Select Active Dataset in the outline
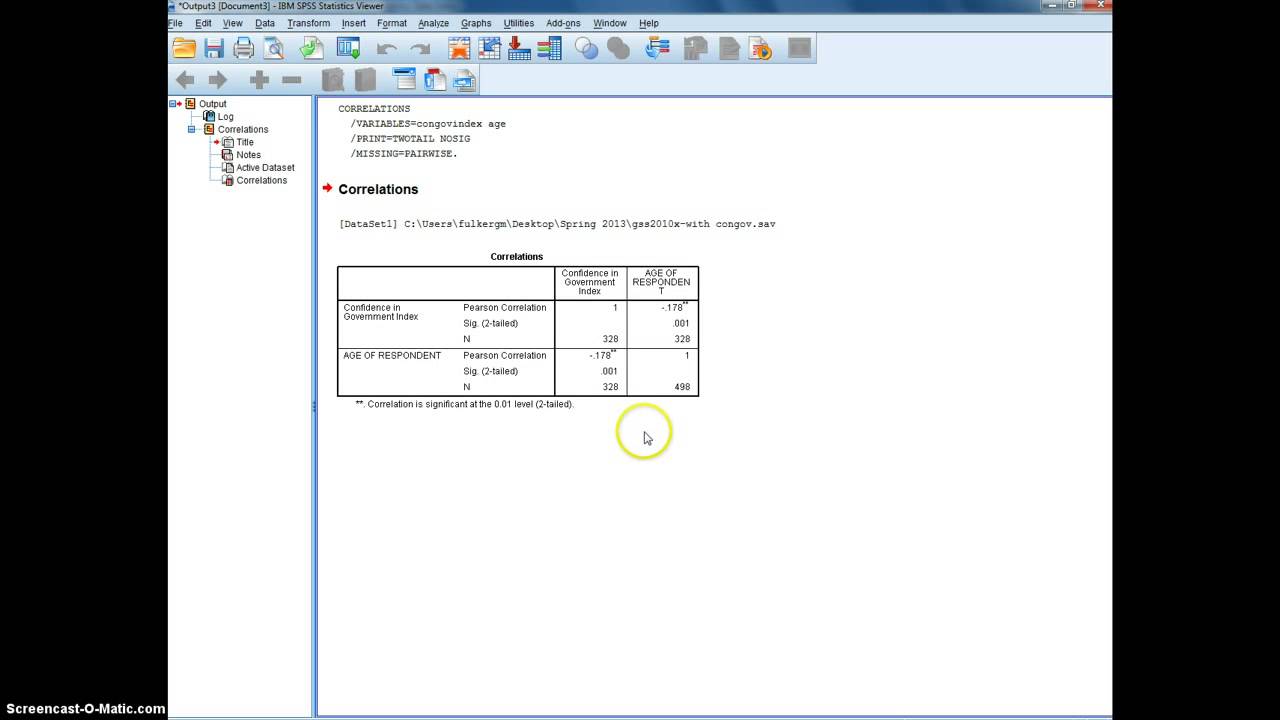 pyautogui.click(x=265, y=168)
